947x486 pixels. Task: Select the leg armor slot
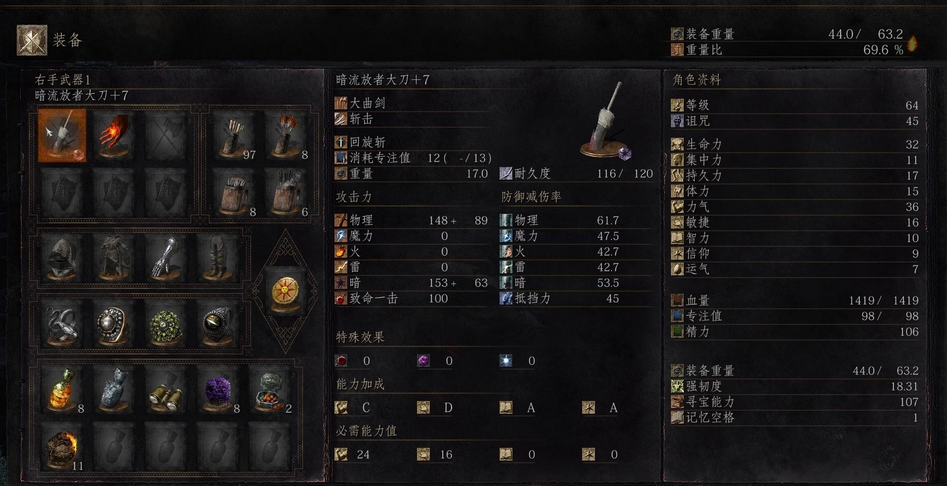tap(217, 257)
